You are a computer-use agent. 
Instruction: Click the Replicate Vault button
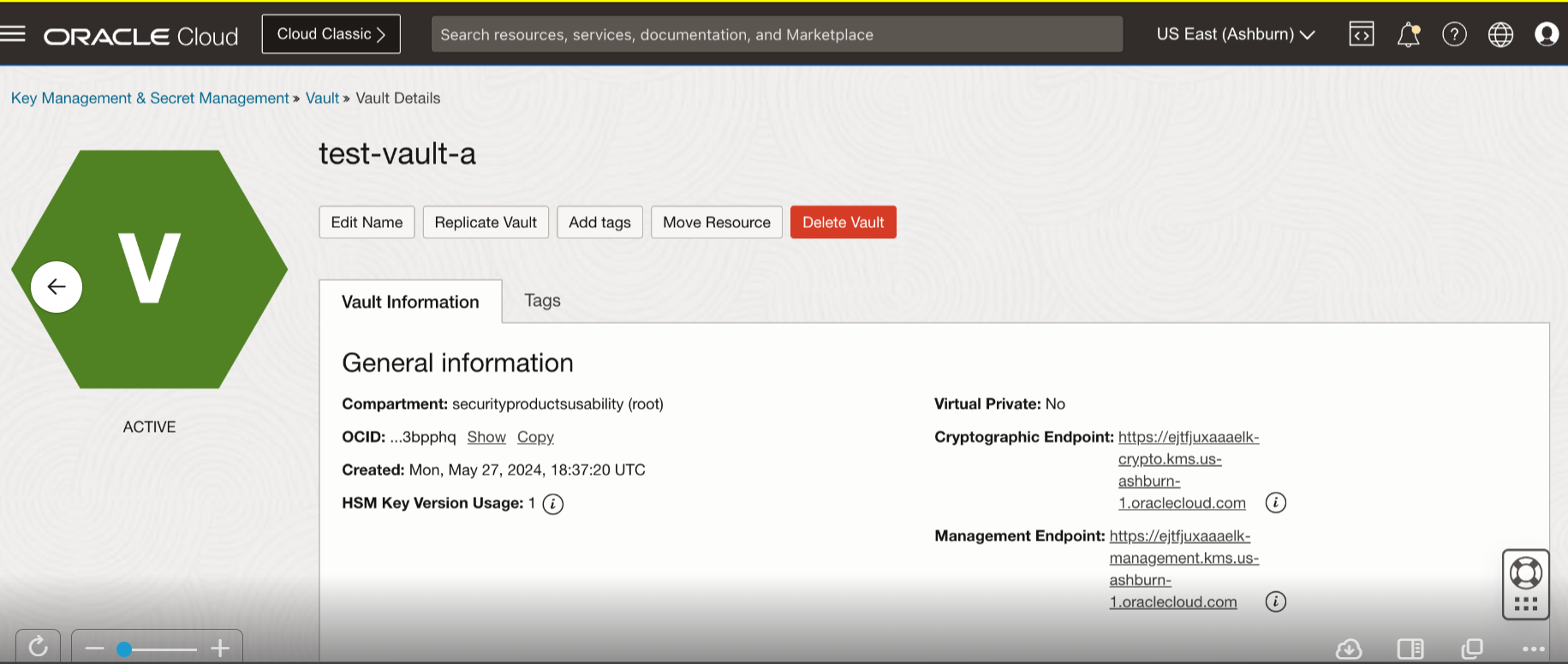tap(486, 223)
